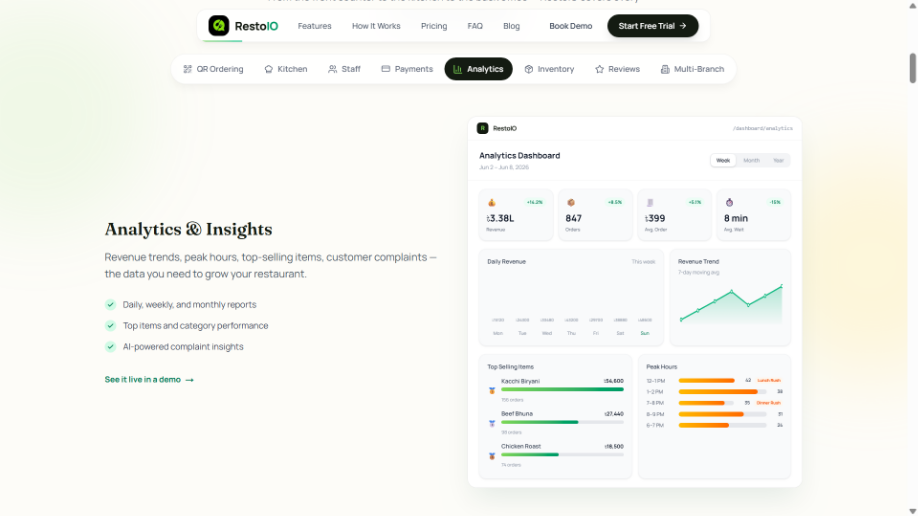Click Chicken Roast sales progress bar
Screen dimensions: 918x516
point(562,455)
